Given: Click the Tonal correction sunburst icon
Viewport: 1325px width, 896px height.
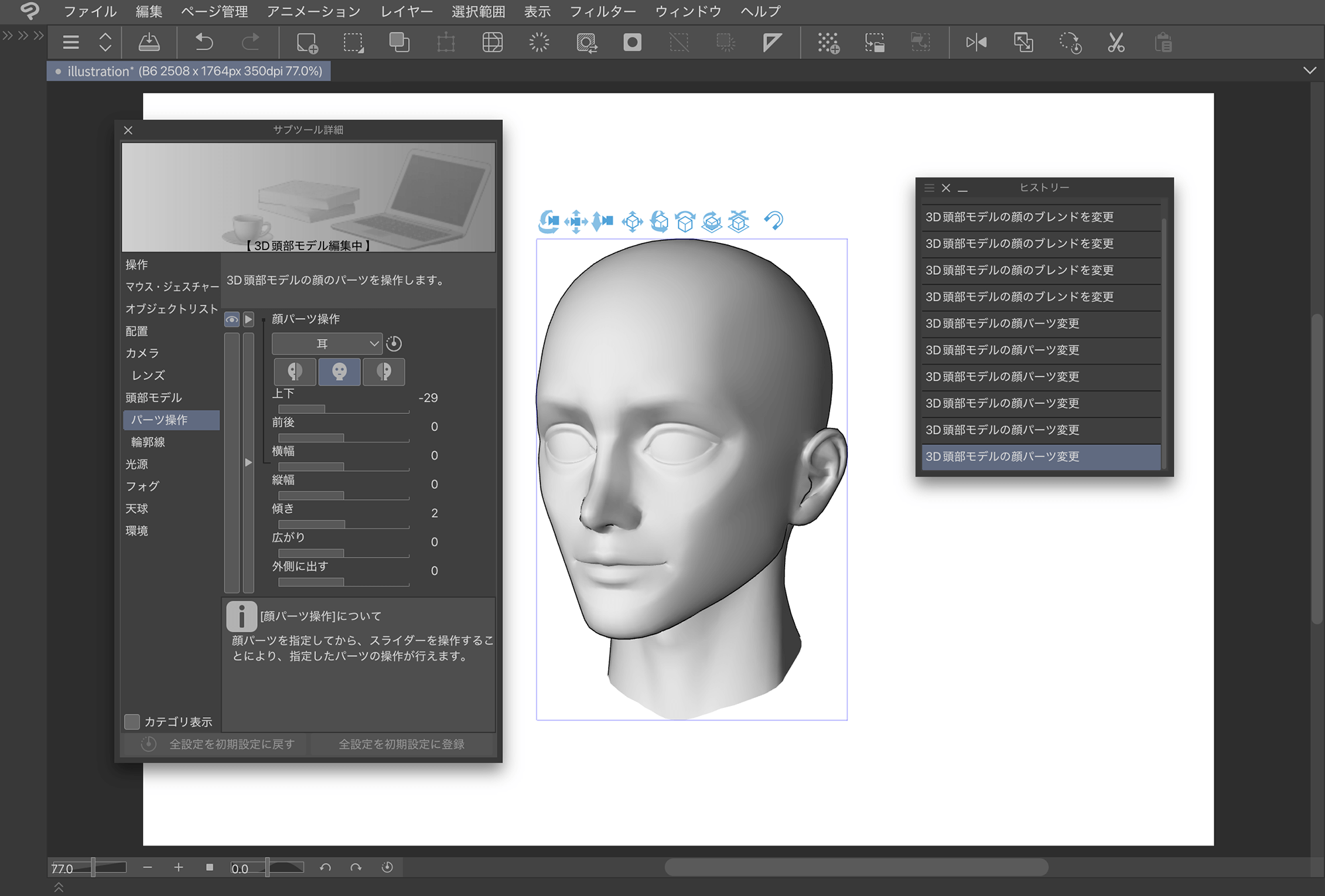Looking at the screenshot, I should [x=539, y=43].
